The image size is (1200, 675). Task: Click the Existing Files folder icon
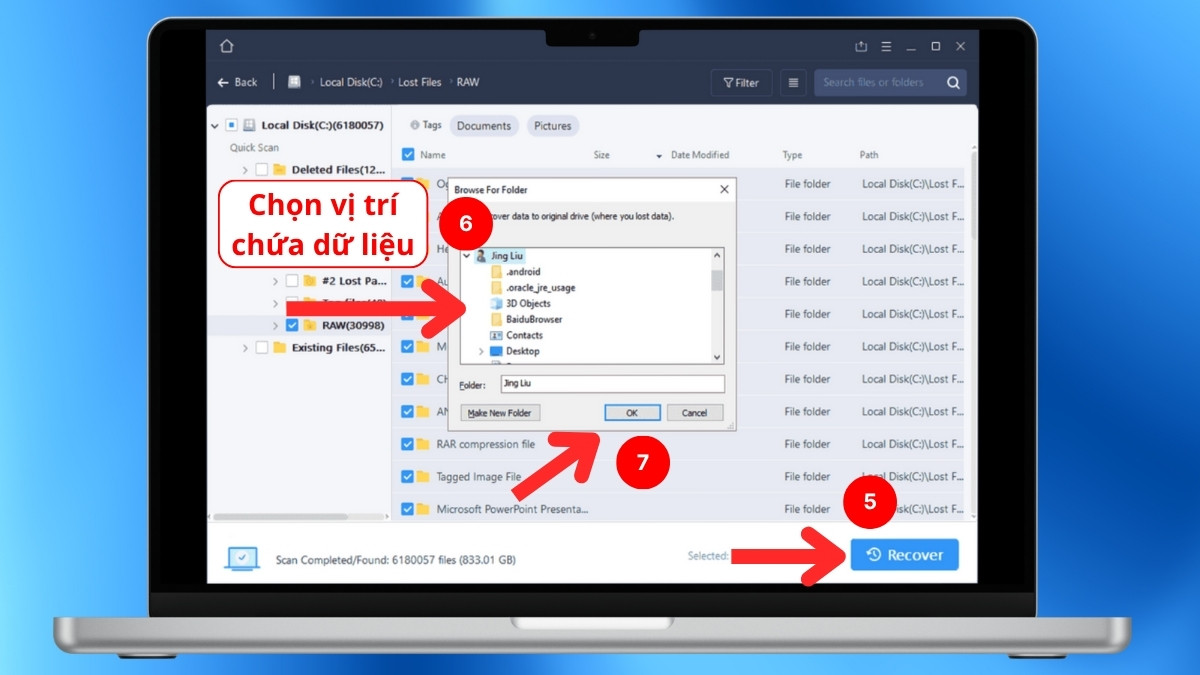279,348
